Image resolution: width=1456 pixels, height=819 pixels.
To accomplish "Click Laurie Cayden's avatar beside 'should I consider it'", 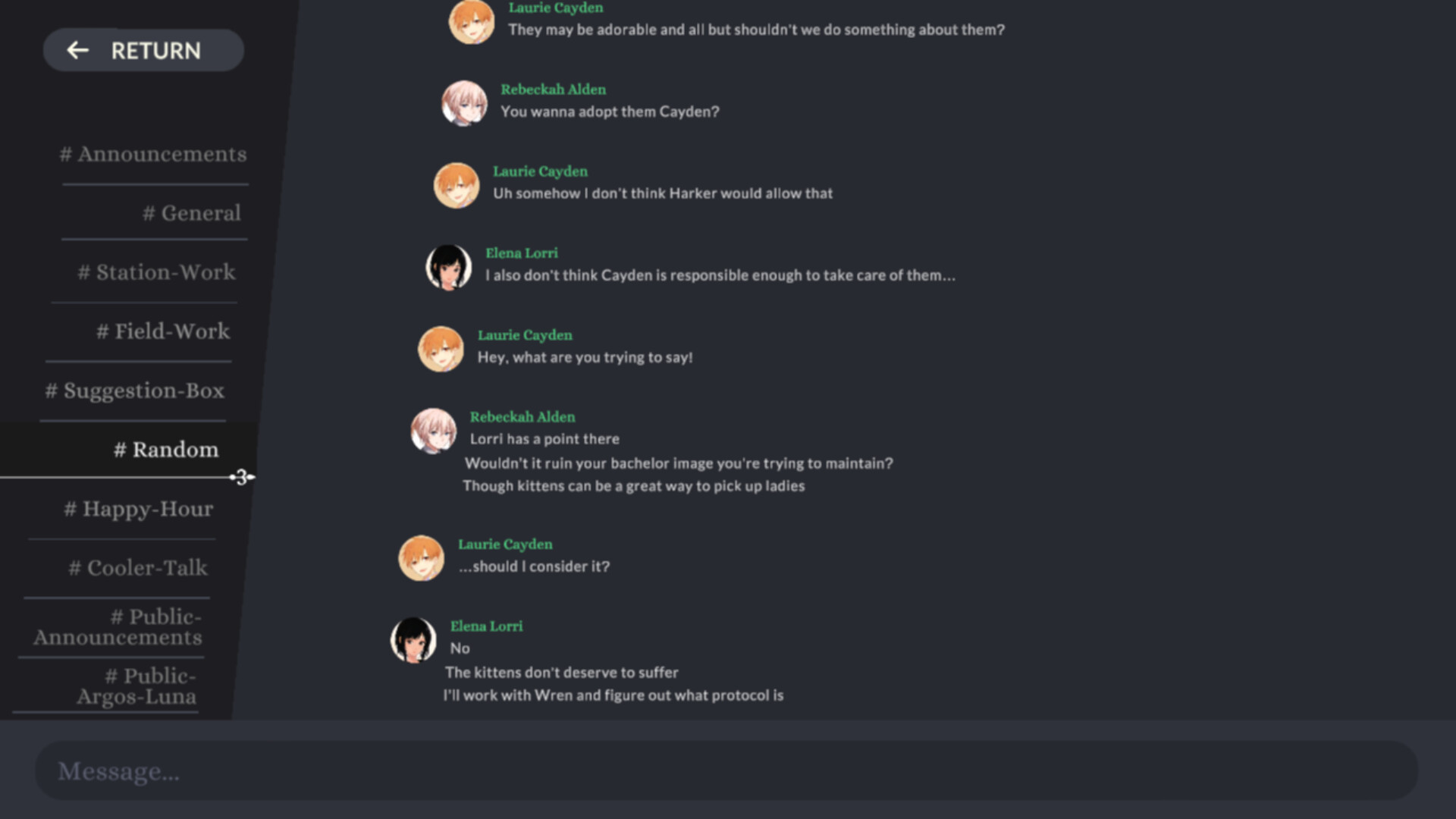I will point(422,559).
